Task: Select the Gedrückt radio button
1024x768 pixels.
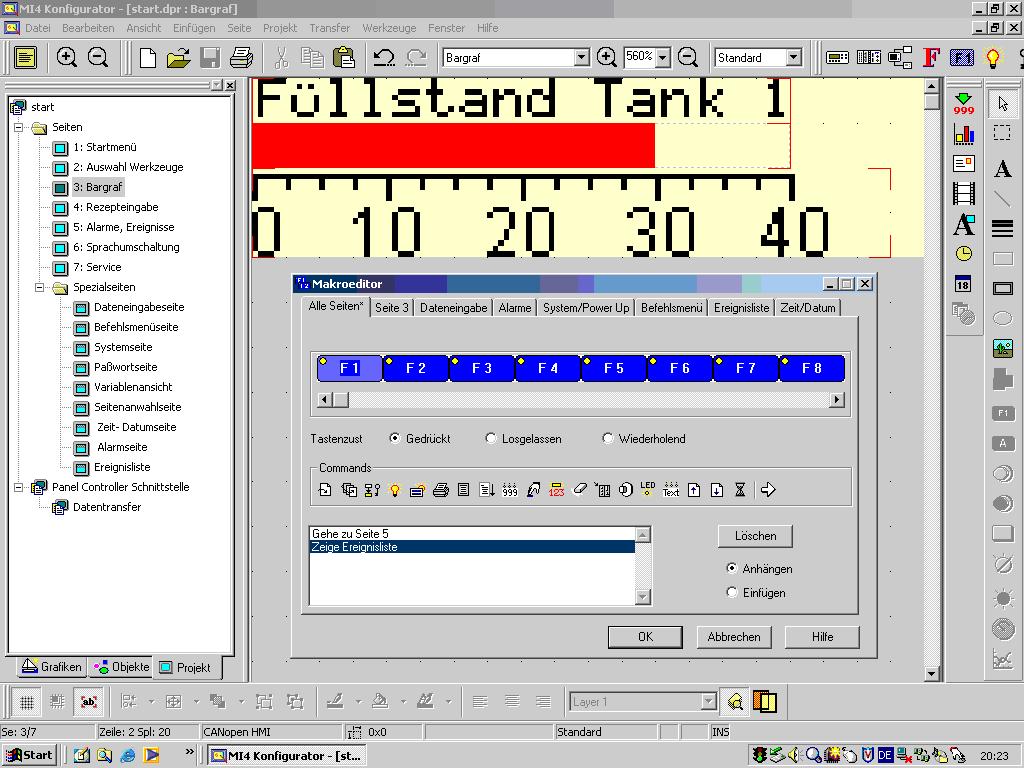Action: click(394, 438)
